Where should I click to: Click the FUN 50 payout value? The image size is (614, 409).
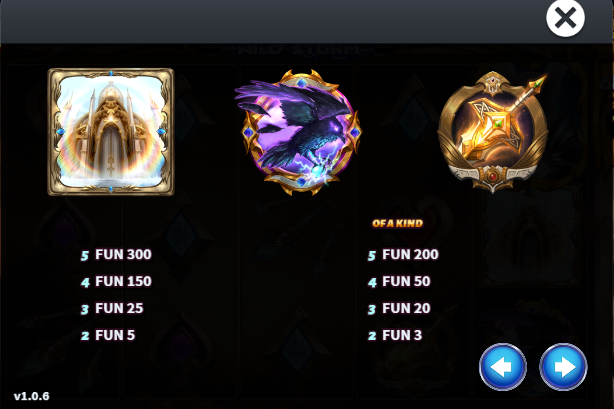point(406,281)
